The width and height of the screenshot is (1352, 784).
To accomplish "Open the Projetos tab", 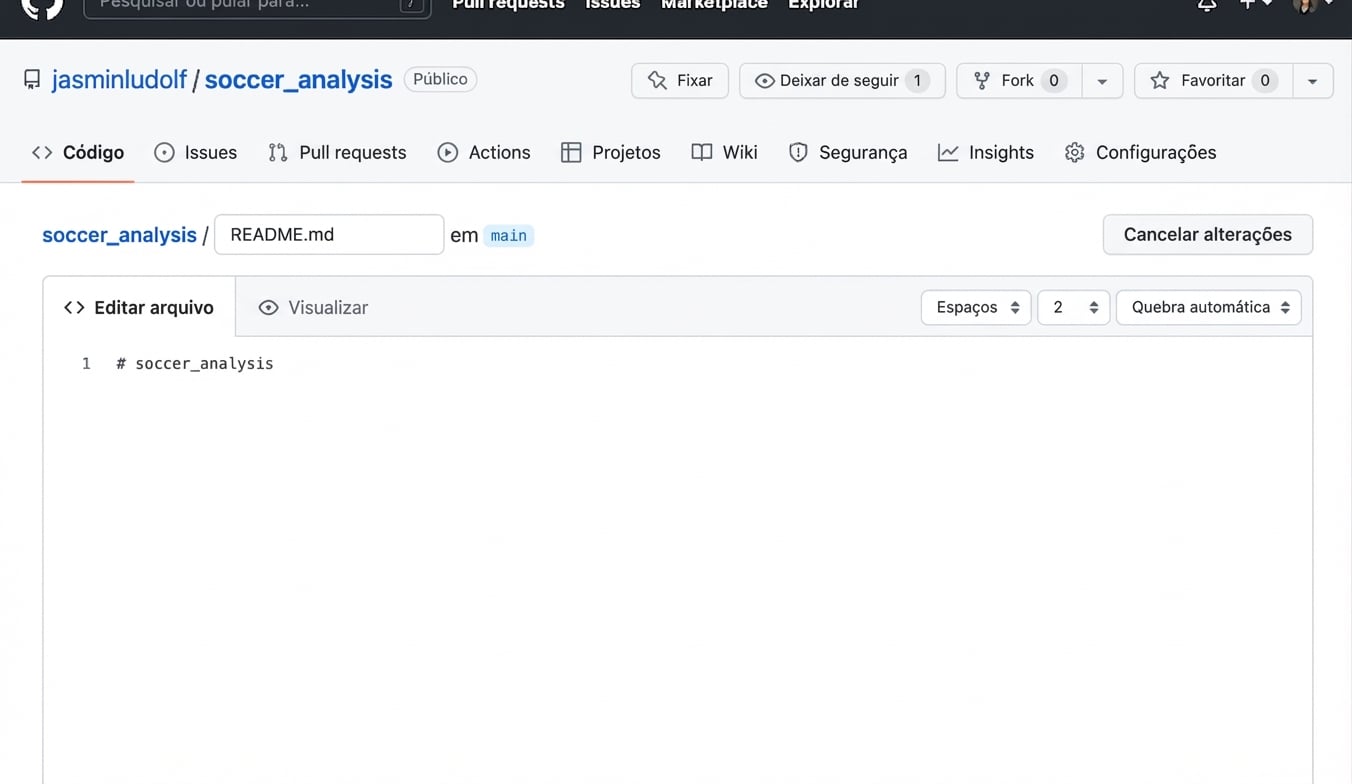I will 611,153.
